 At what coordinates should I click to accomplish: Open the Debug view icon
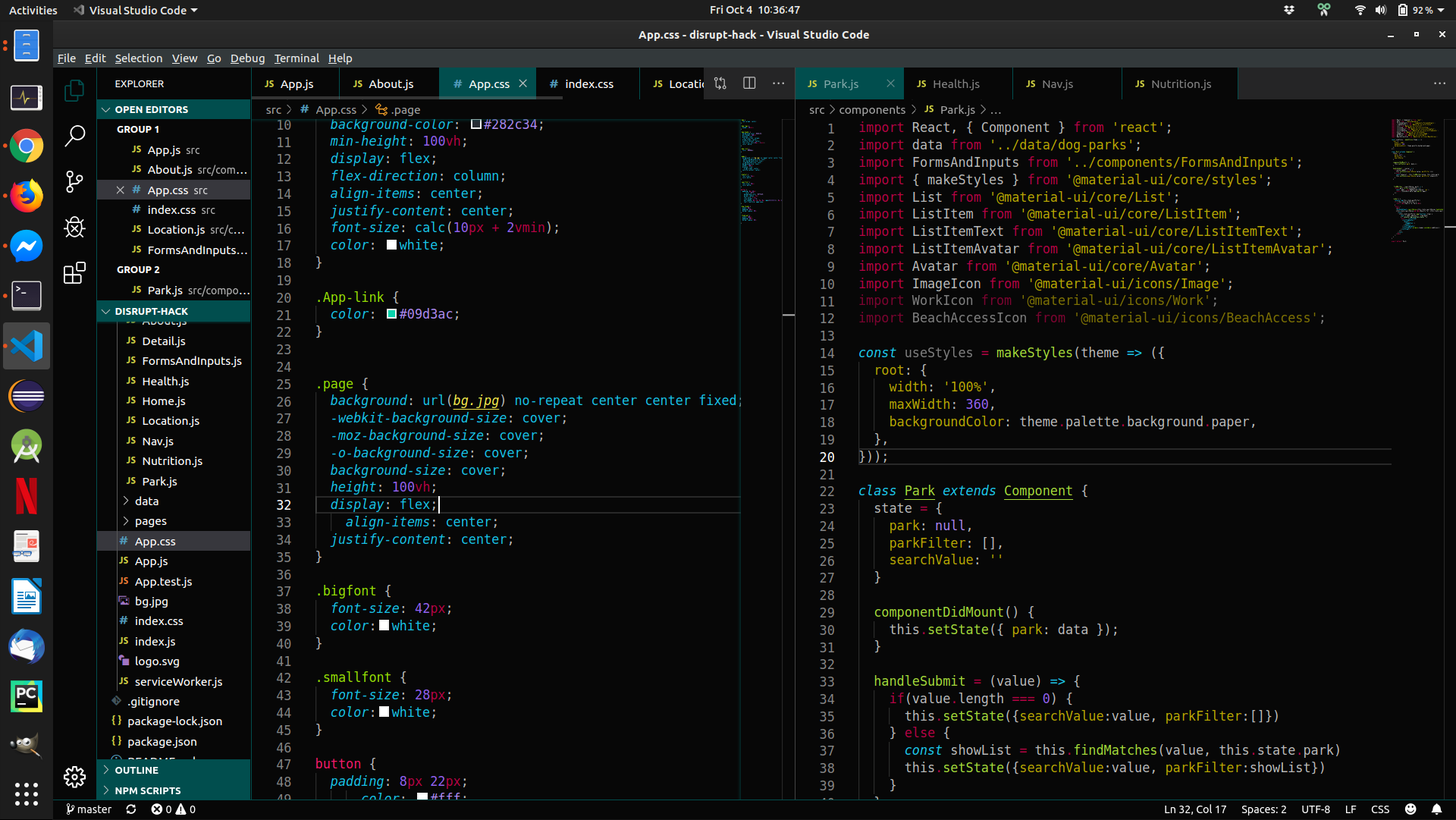[74, 227]
